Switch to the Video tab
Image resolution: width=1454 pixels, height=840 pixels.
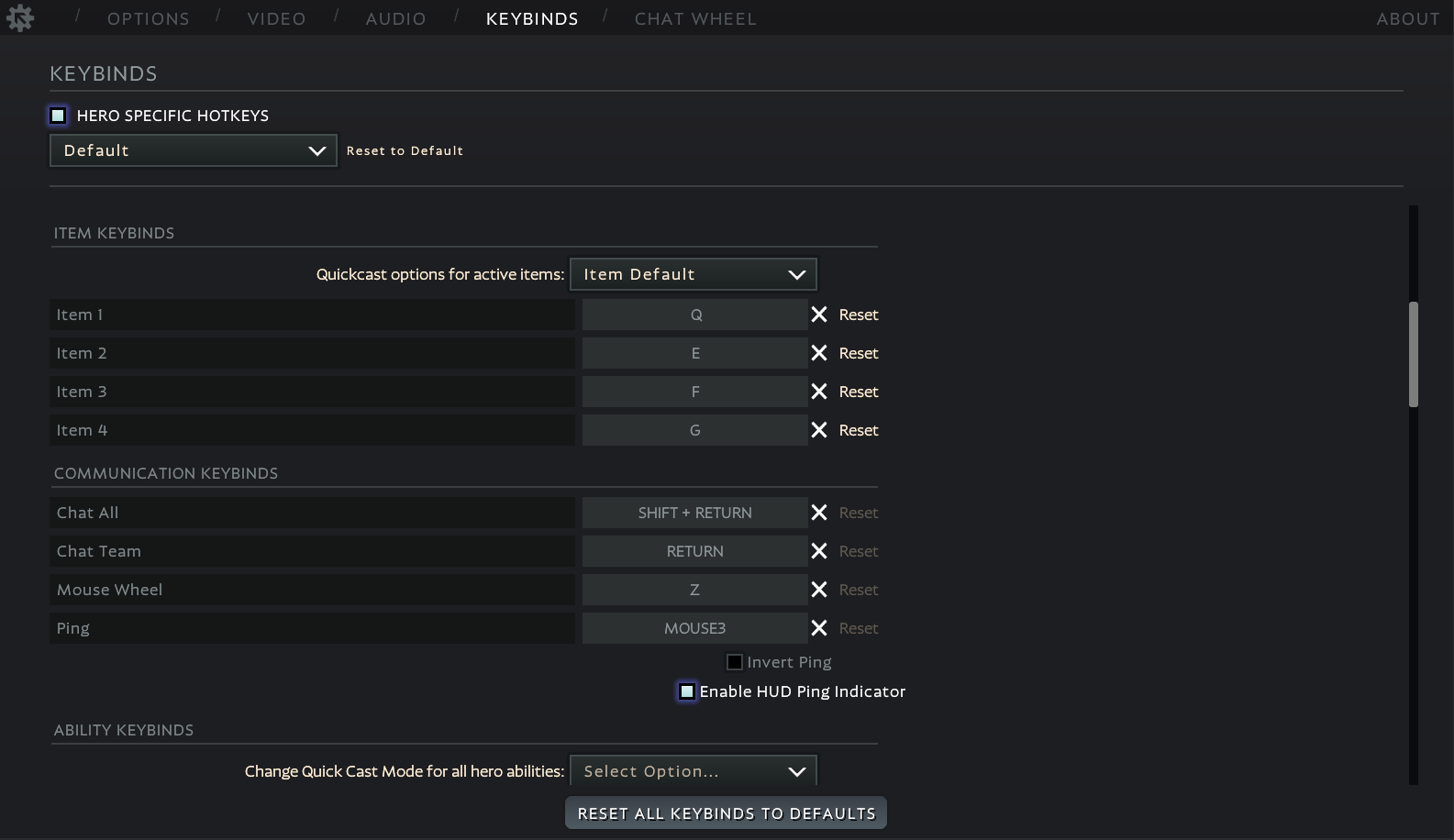(x=276, y=18)
